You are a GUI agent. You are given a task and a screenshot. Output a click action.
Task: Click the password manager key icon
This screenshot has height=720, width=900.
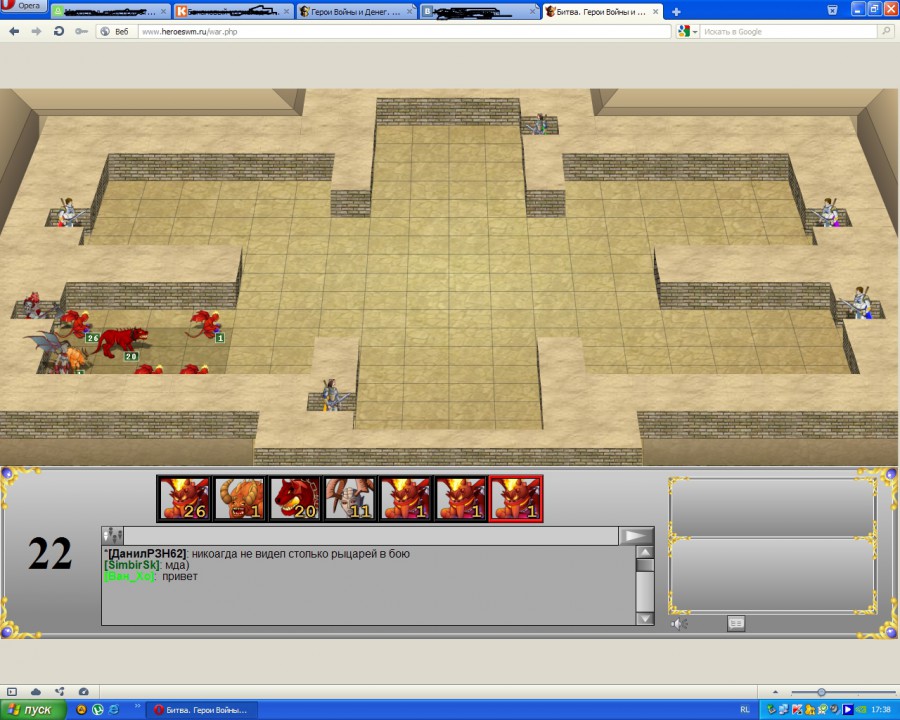click(x=81, y=32)
